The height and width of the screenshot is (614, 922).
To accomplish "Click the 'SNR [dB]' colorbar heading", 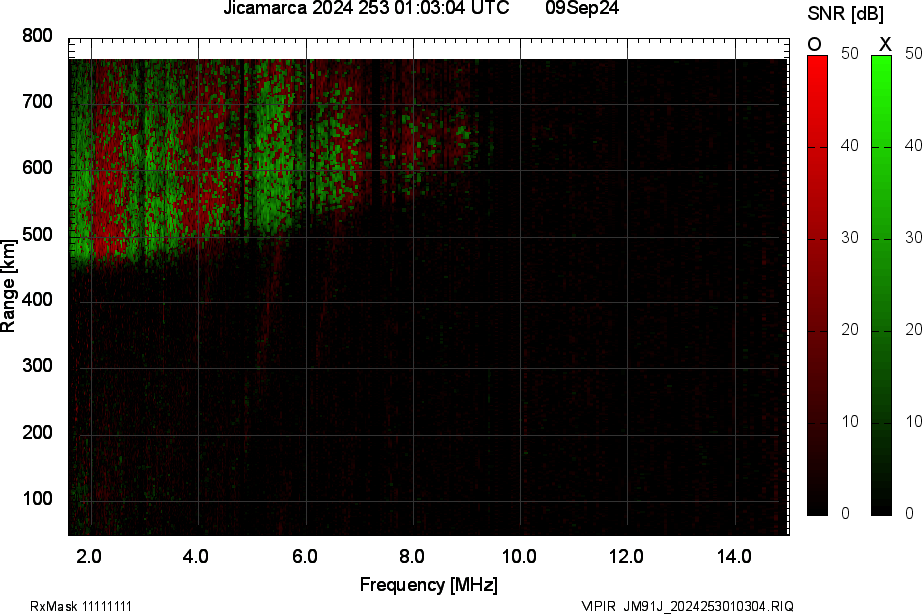I will [845, 14].
